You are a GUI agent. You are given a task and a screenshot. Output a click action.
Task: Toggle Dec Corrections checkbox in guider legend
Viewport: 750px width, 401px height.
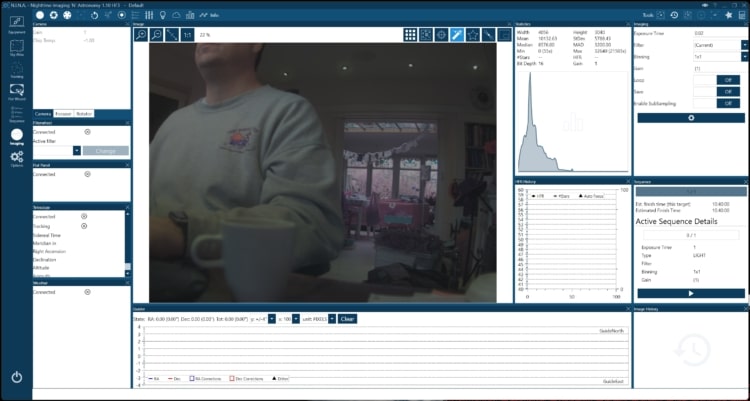pos(232,378)
